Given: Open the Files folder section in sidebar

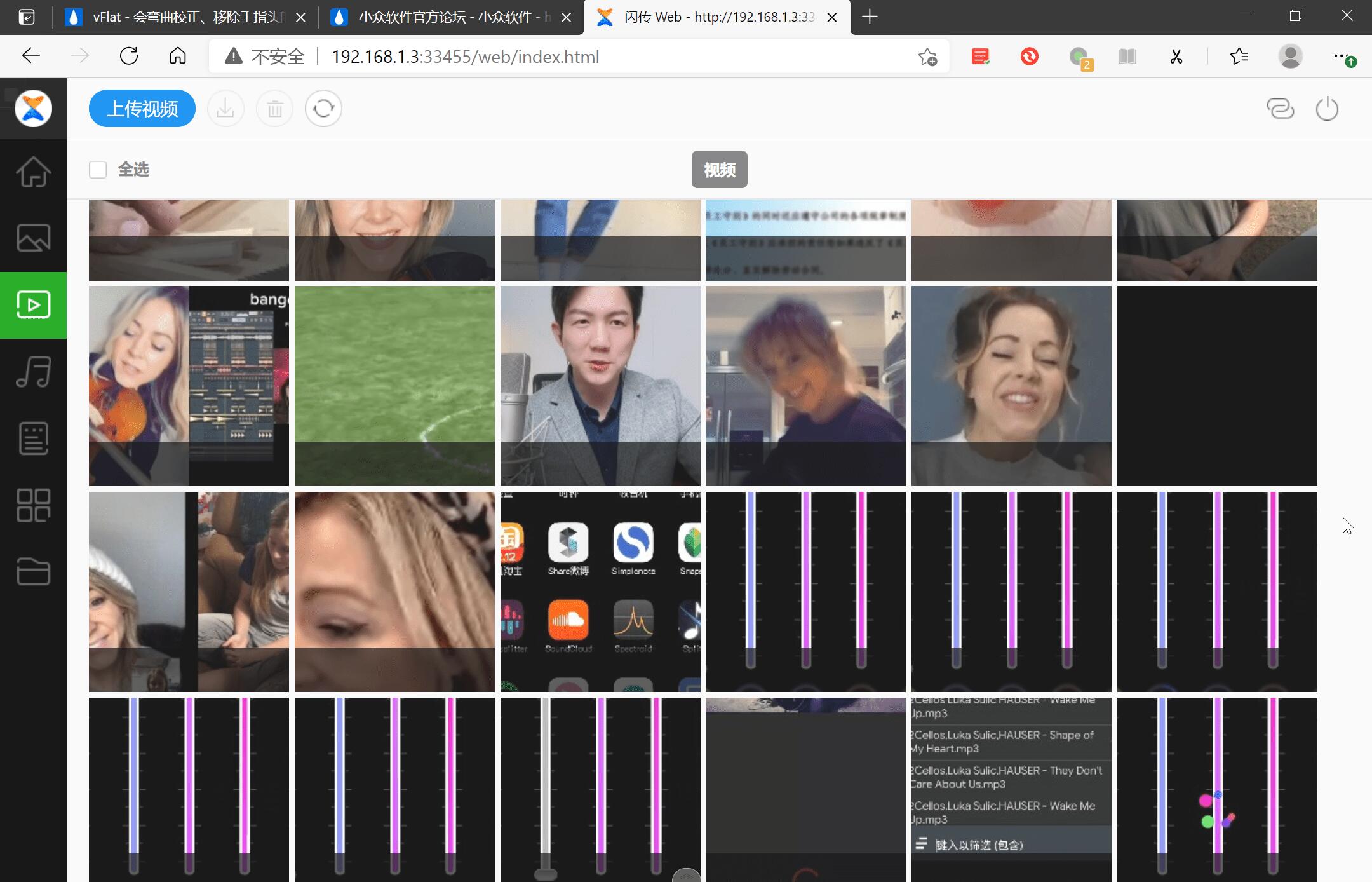Looking at the screenshot, I should 33,571.
